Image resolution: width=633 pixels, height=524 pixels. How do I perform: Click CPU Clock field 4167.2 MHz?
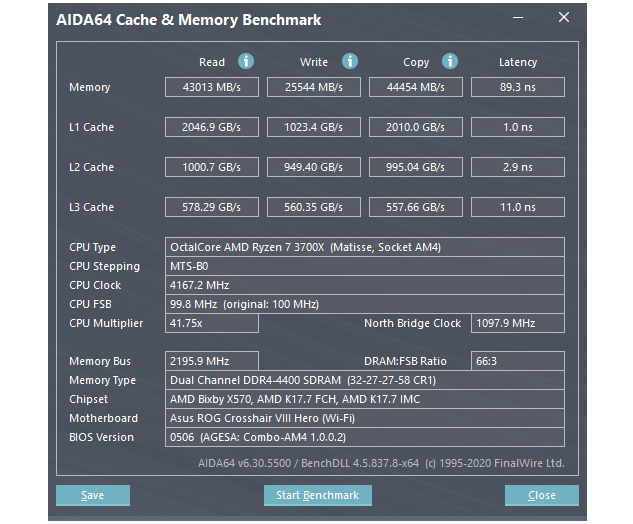coord(365,285)
